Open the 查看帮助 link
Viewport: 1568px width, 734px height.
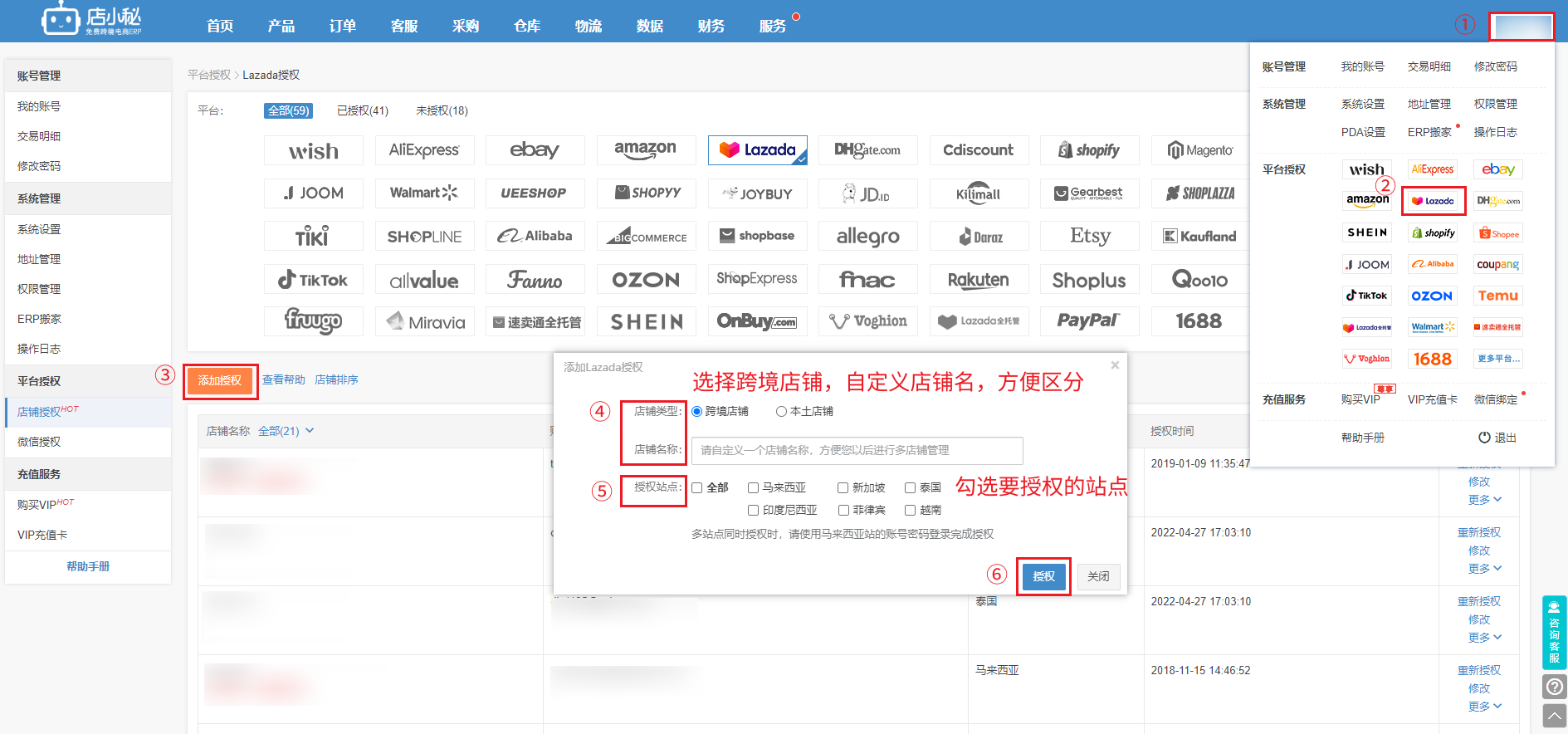284,379
